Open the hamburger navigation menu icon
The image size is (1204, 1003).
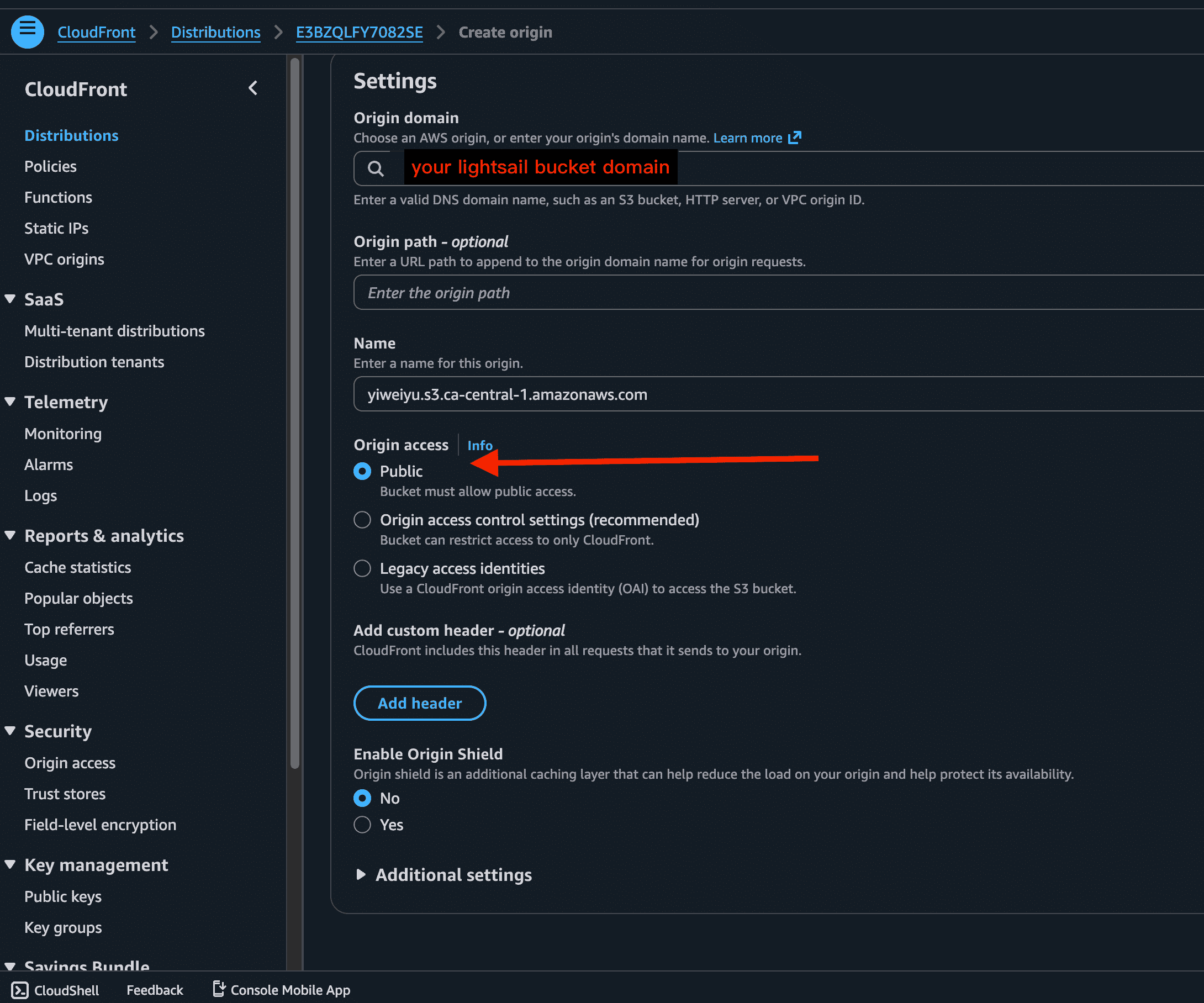point(27,31)
